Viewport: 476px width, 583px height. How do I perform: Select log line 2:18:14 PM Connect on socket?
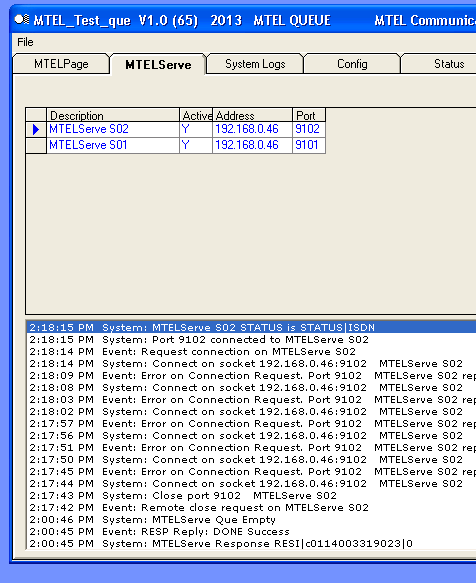click(x=252, y=364)
